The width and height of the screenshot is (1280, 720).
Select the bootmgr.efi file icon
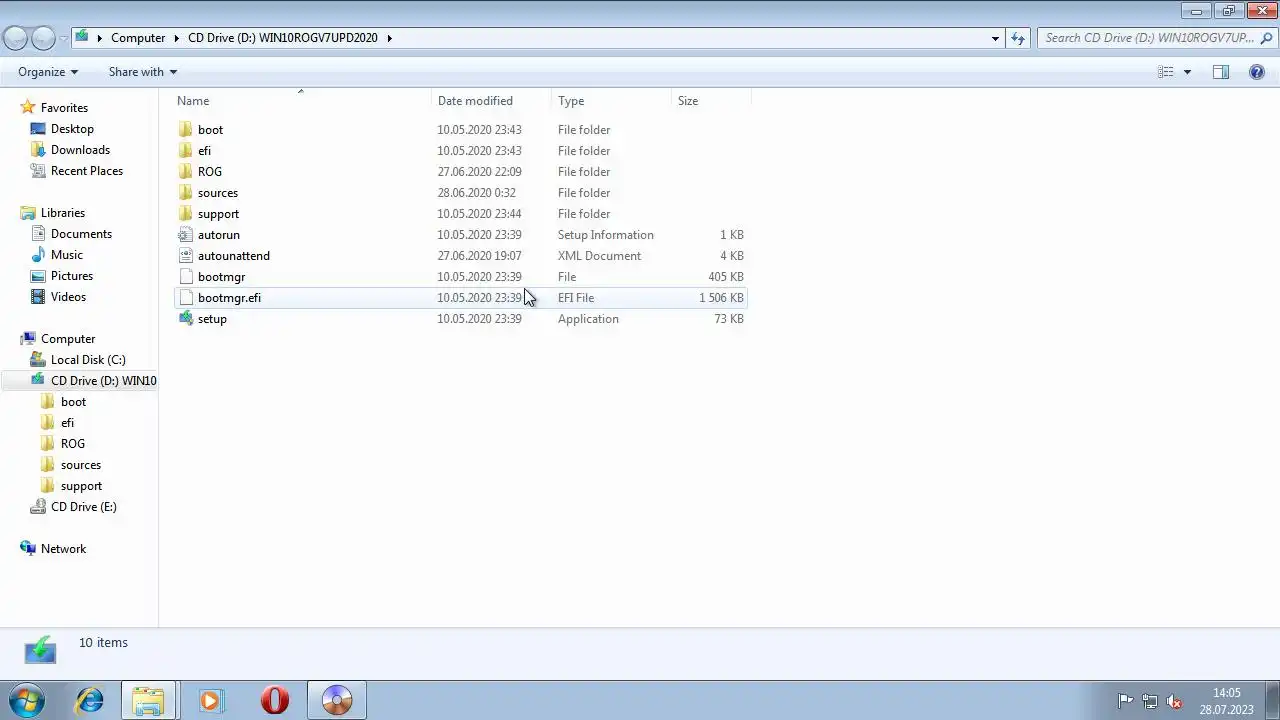[186, 298]
